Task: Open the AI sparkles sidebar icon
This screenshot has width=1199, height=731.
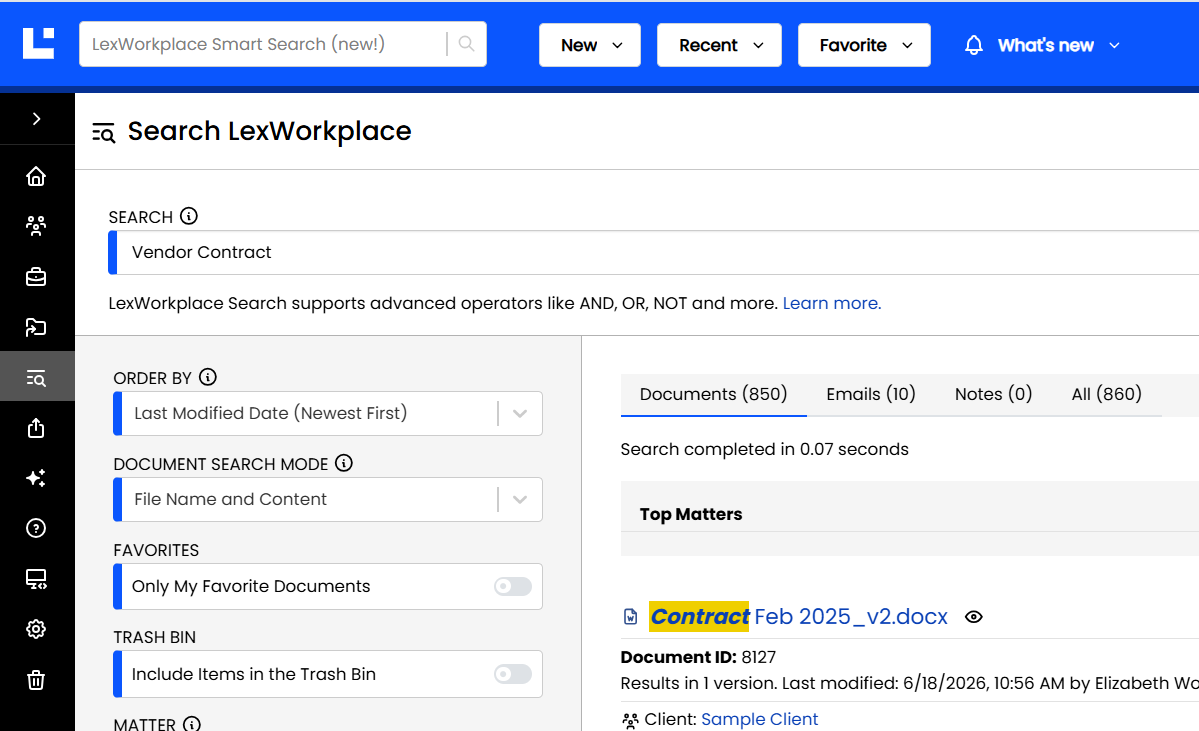Action: [x=36, y=478]
